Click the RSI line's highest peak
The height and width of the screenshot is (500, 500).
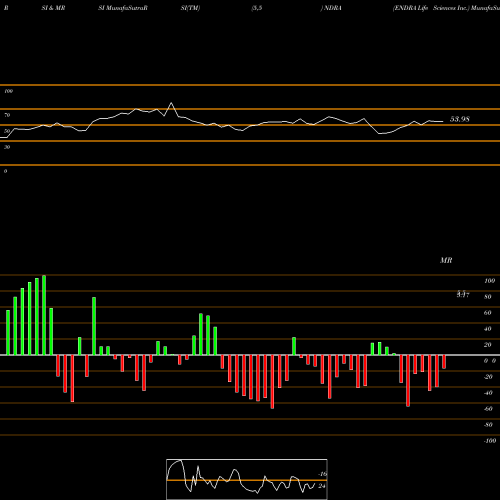(x=171, y=103)
